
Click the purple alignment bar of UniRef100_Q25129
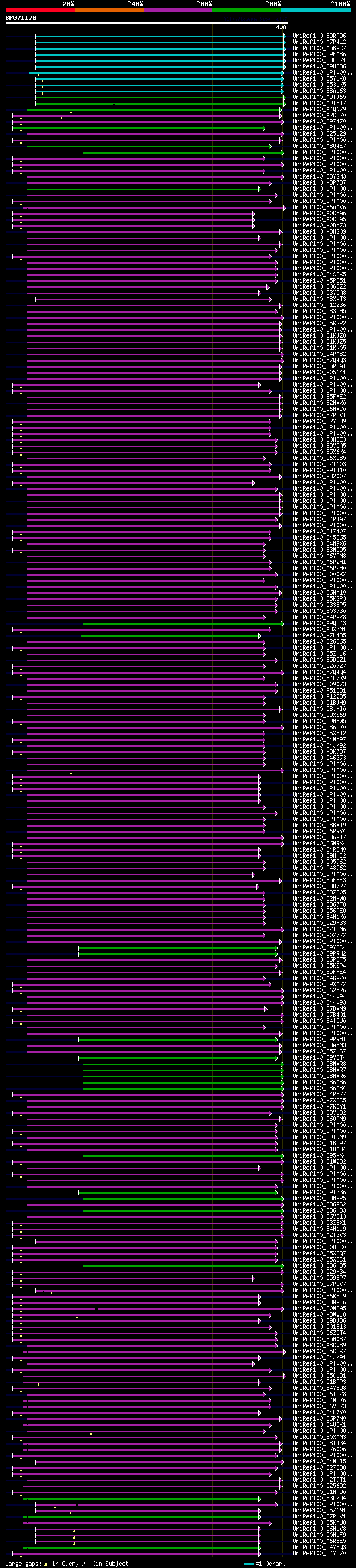click(x=155, y=134)
